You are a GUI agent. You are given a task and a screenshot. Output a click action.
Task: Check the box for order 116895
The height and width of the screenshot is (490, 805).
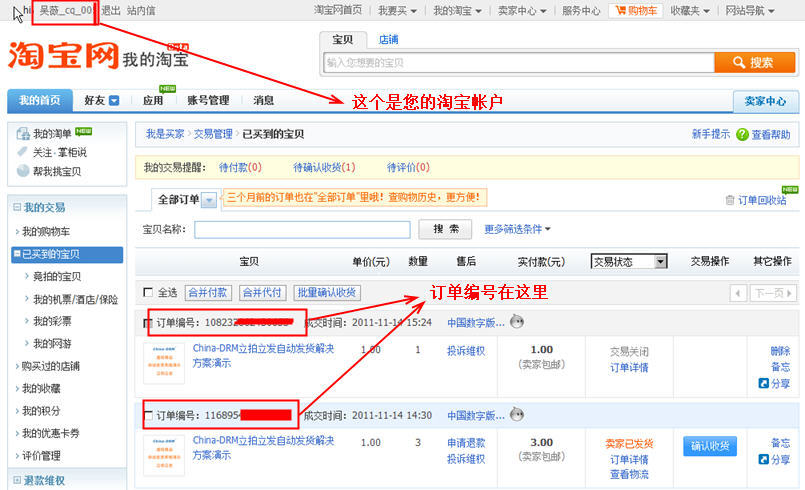[148, 415]
